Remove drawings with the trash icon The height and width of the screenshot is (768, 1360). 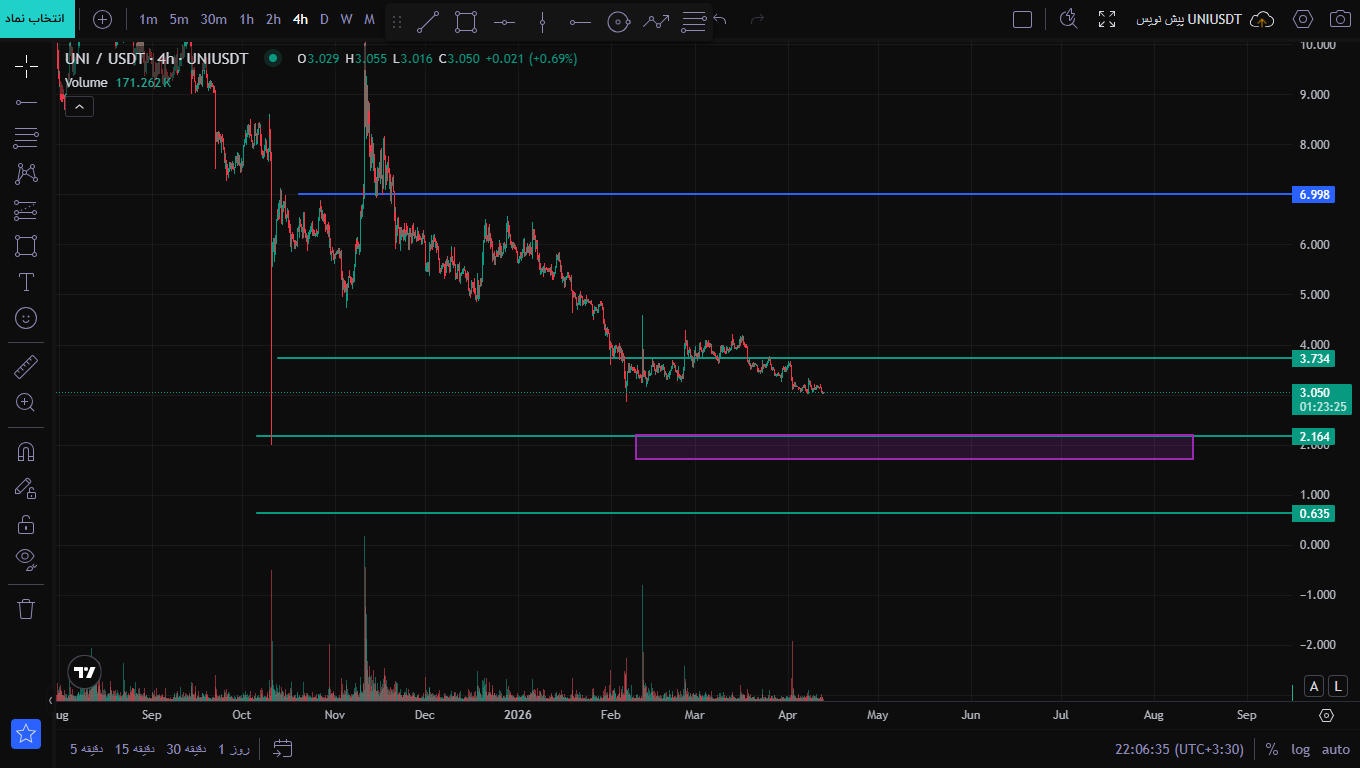pos(26,608)
